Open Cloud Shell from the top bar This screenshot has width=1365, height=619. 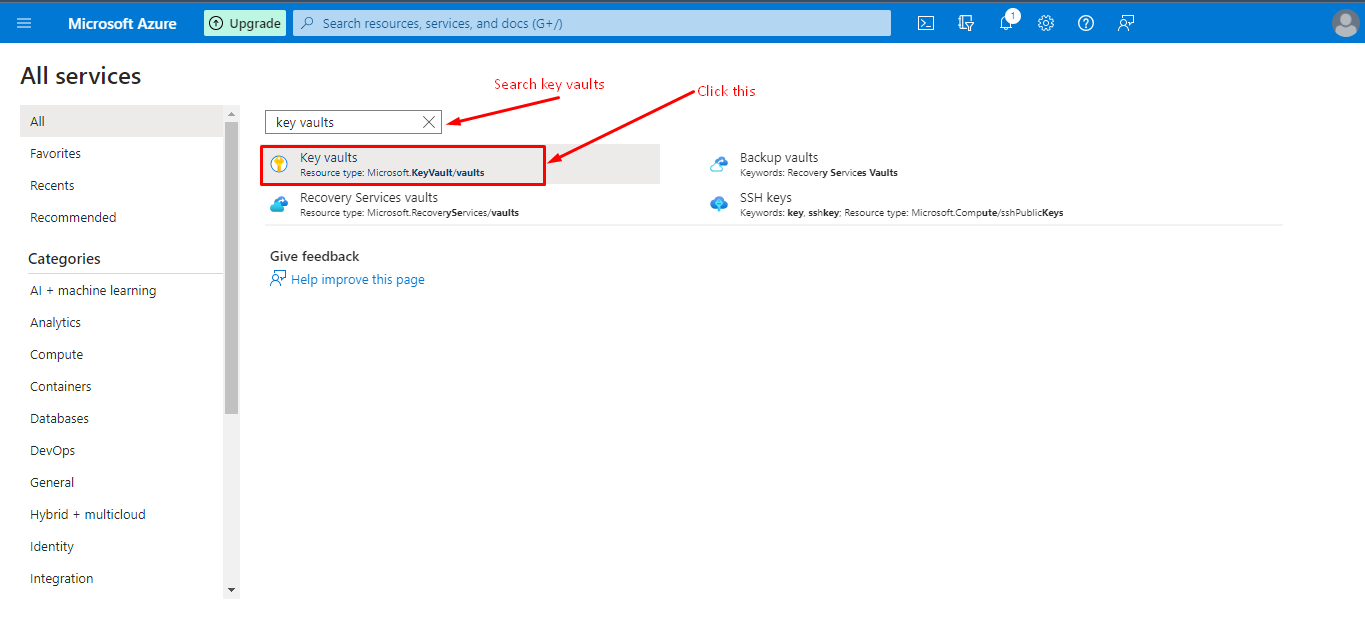pos(926,23)
